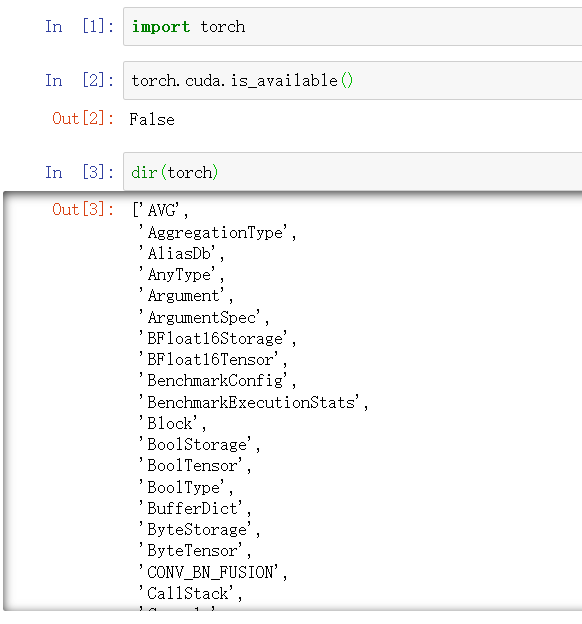Click the 'import torch' code cell
Screen dimensions: 582x624
(353, 27)
